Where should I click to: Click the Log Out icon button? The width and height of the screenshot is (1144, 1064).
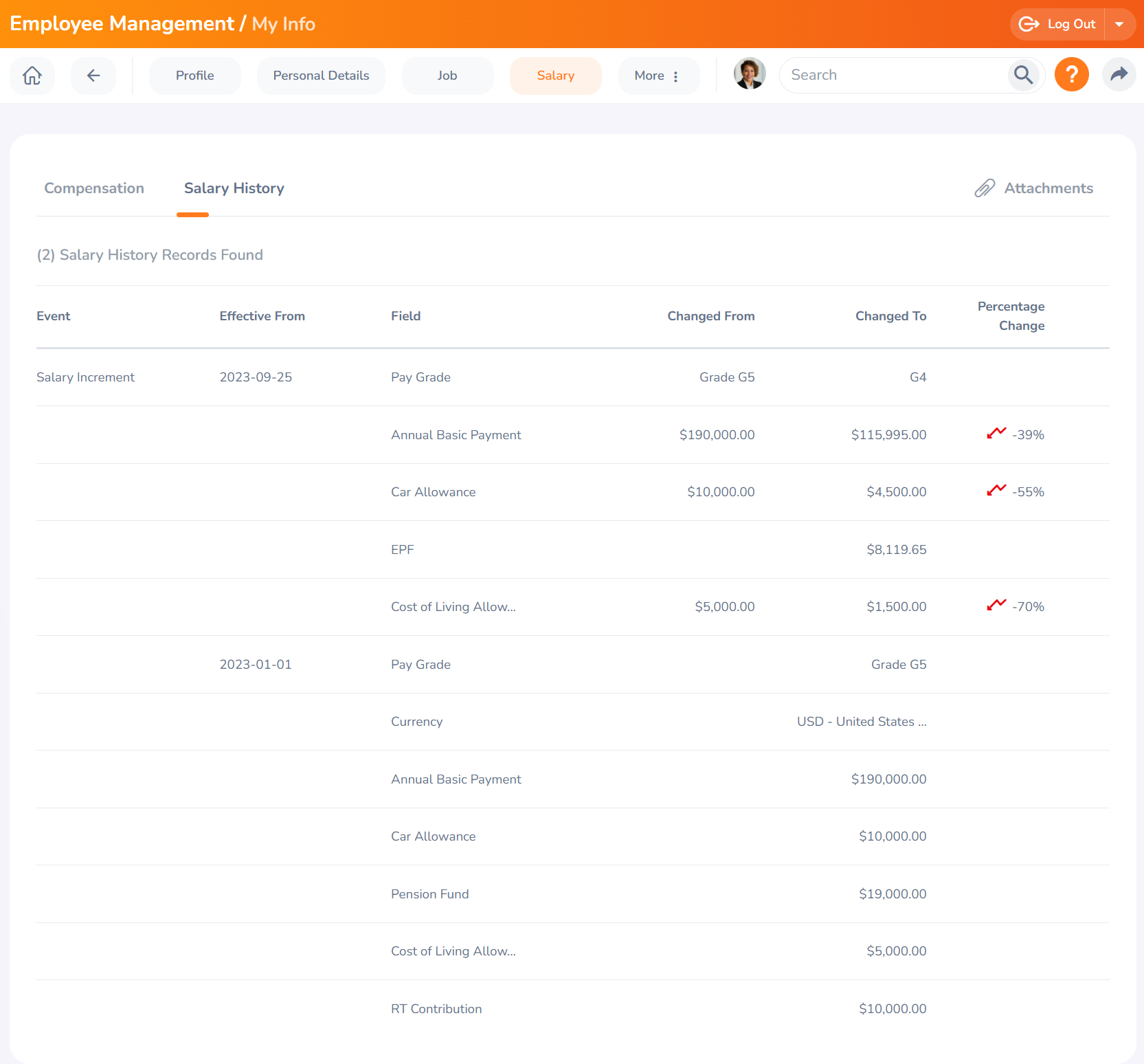click(1057, 24)
